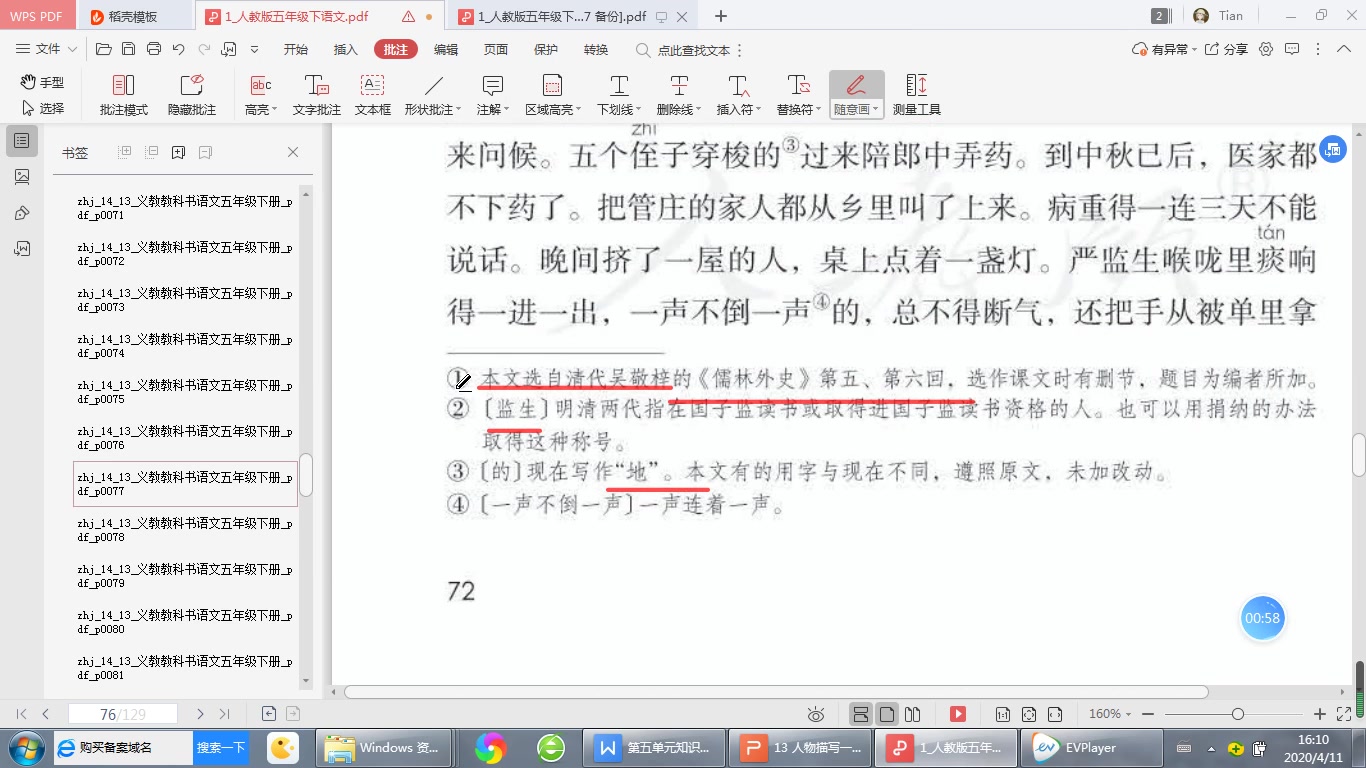Toggle eye protection mode icon

click(x=816, y=714)
